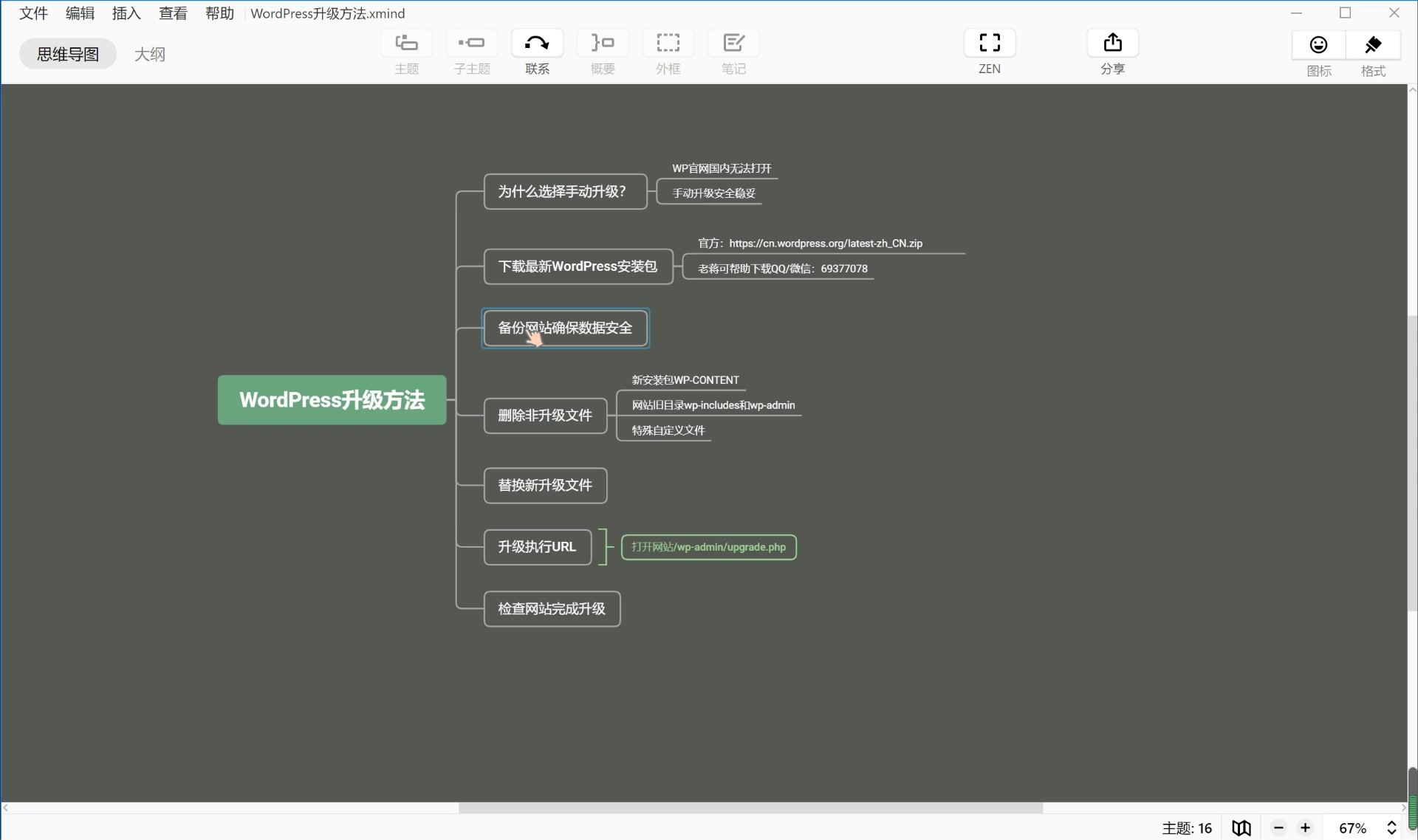The width and height of the screenshot is (1418, 840).
Task: Open the Share (分享) menu
Action: [x=1112, y=44]
